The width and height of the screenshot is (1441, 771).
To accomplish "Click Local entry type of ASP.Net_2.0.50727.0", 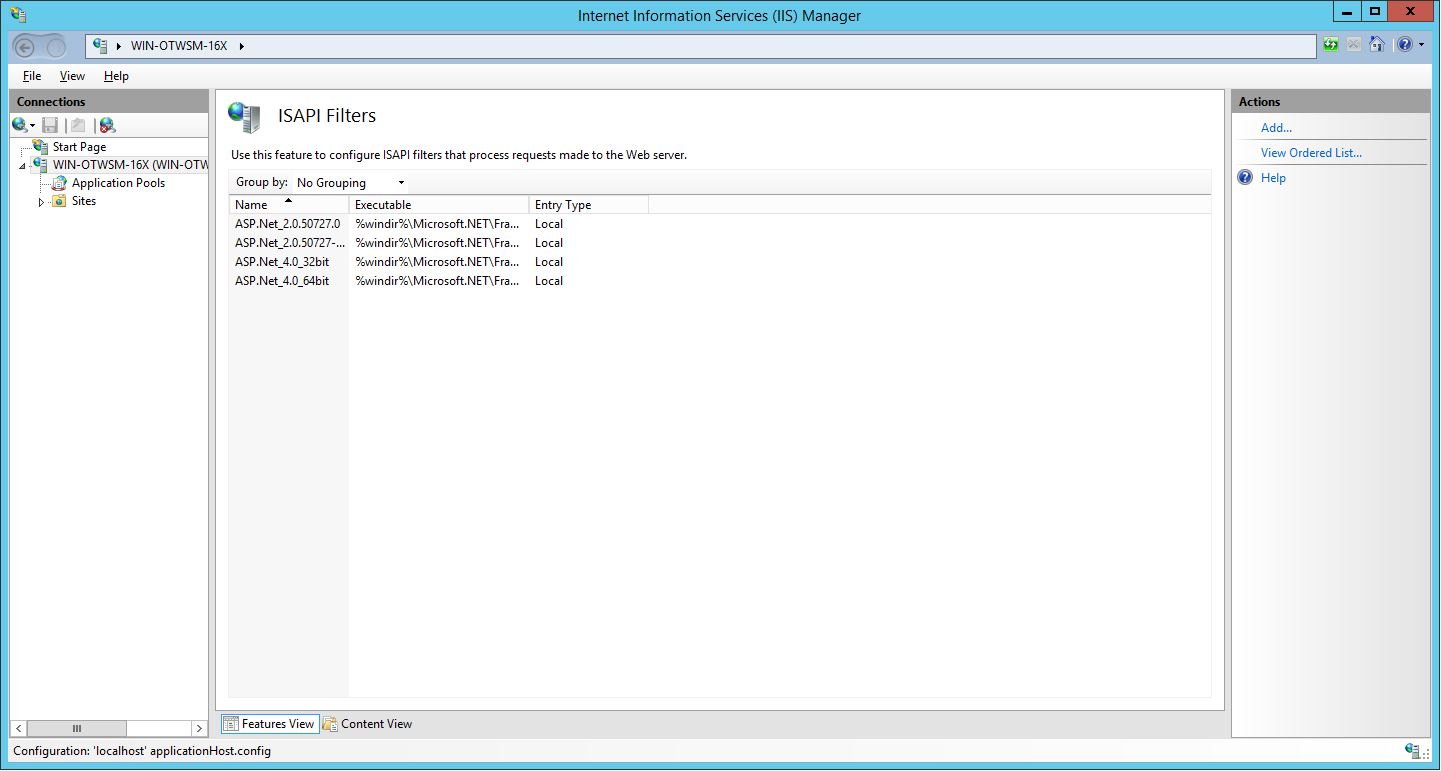I will point(548,224).
